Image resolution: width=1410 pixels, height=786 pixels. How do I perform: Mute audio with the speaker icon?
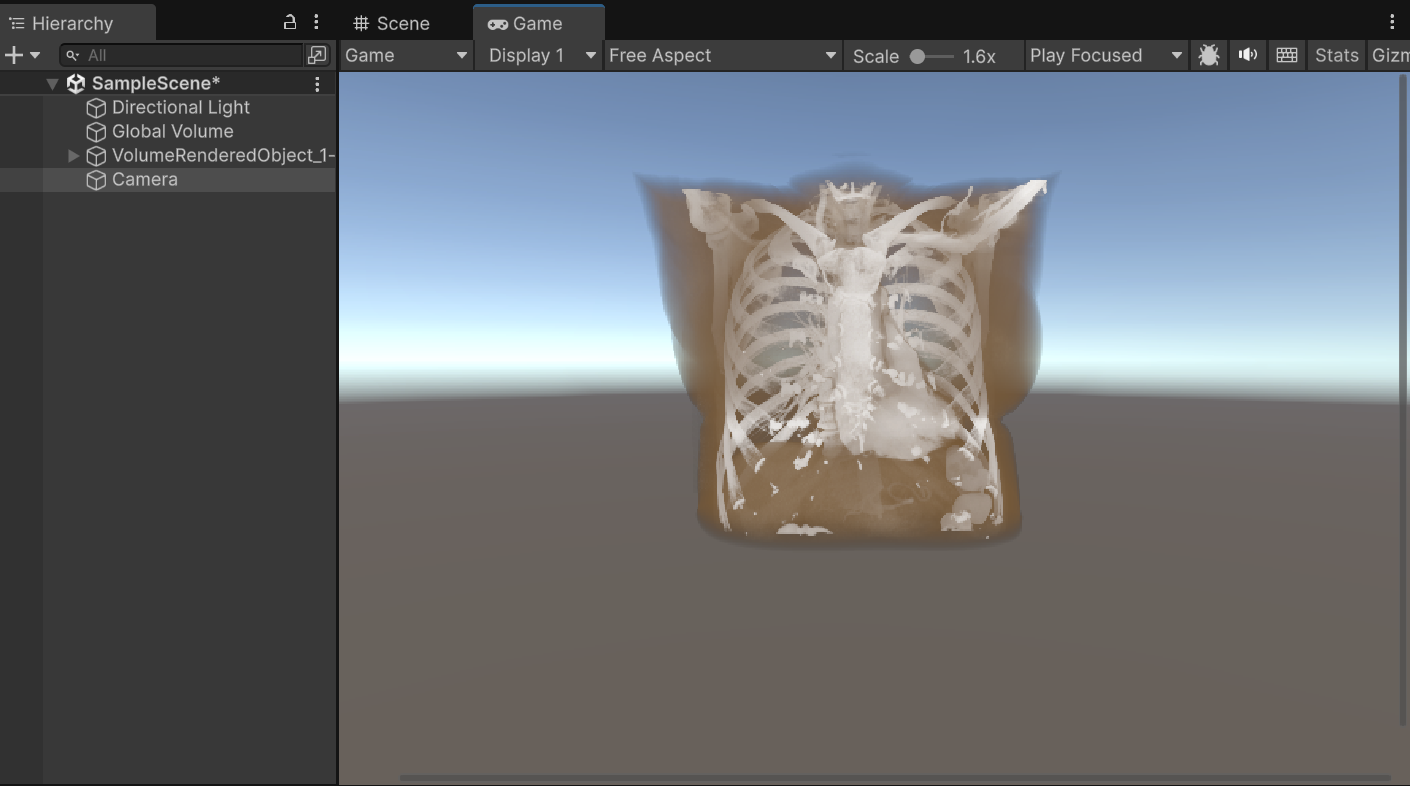coord(1247,56)
